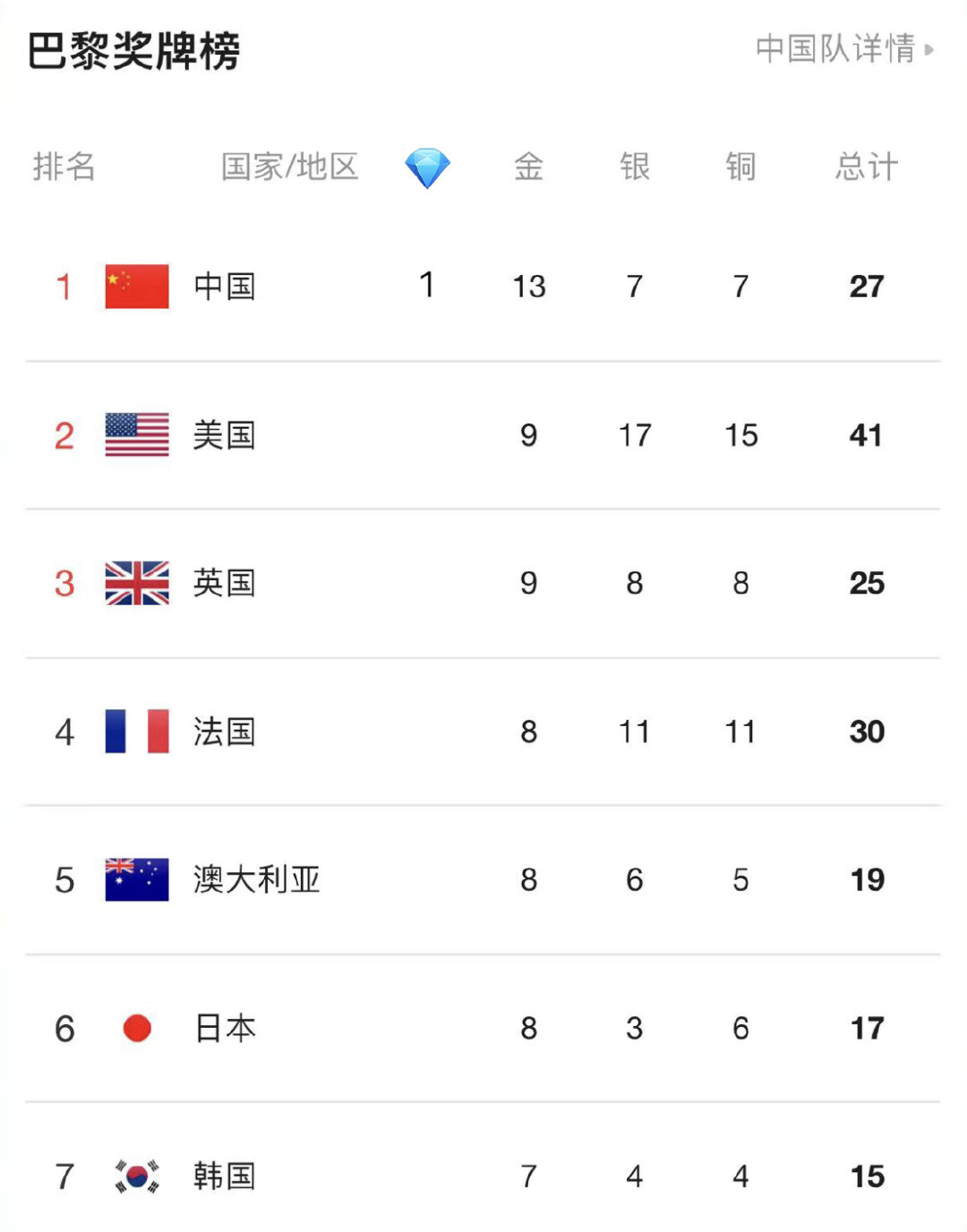This screenshot has height=1232, width=967.
Task: Click the France flag icon
Action: (137, 731)
